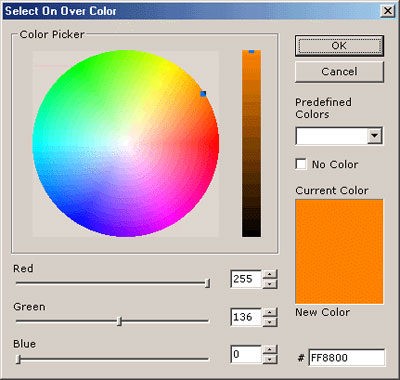Decrease Blue value with the down spinner
Image resolution: width=400 pixels, height=380 pixels.
point(270,359)
